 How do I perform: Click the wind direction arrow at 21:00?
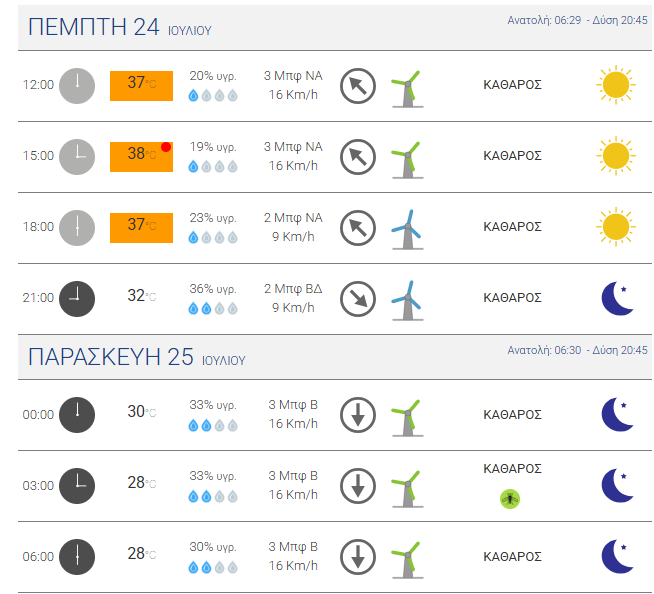tap(358, 299)
